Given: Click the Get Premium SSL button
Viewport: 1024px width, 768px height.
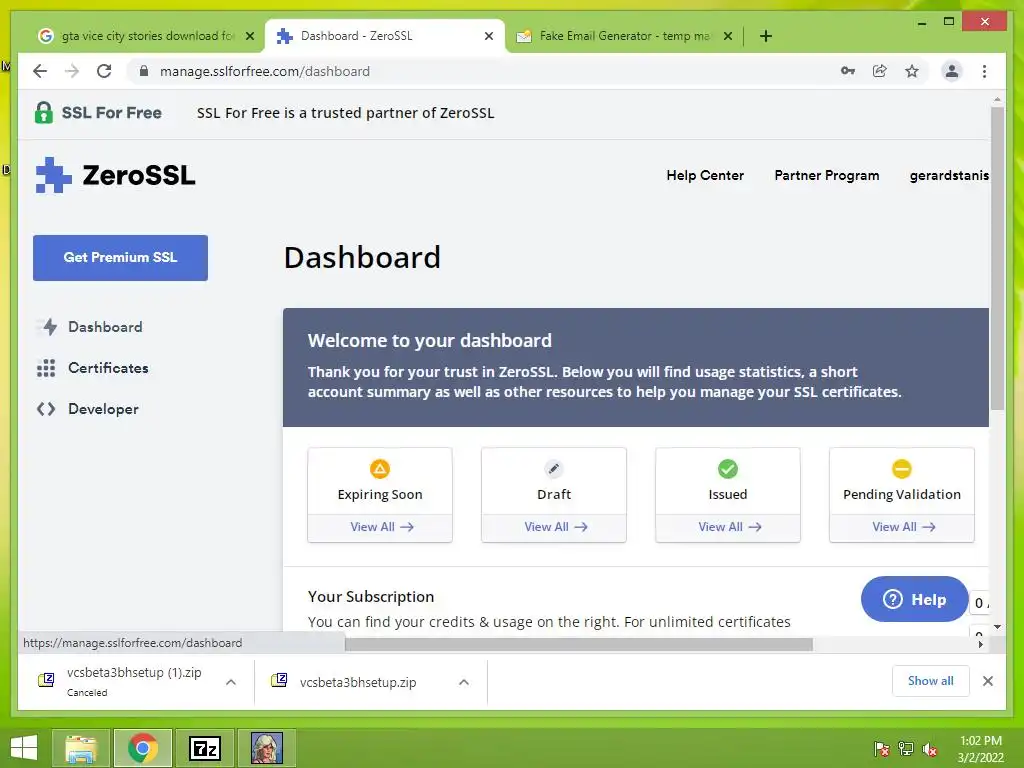Looking at the screenshot, I should 120,257.
